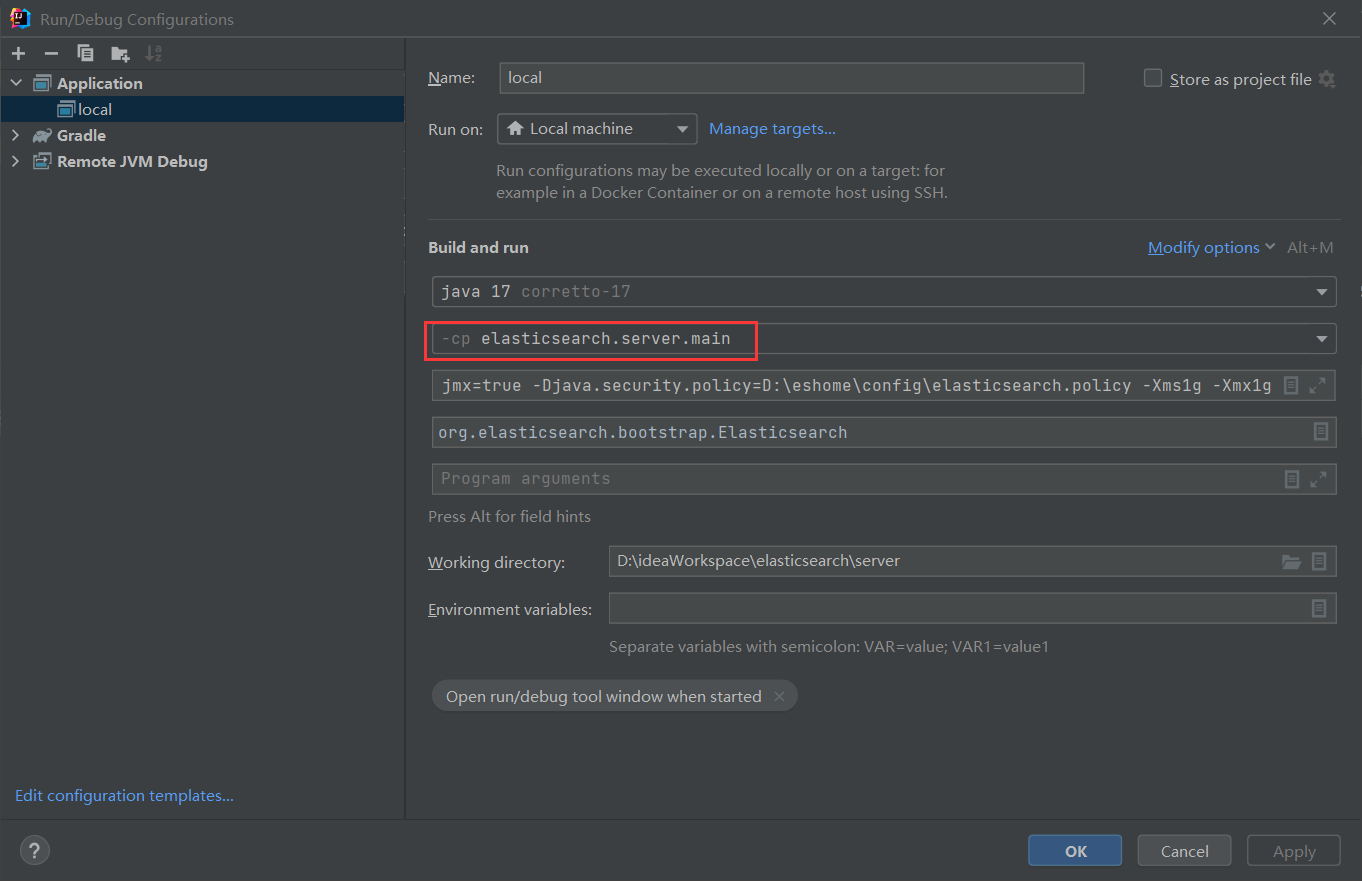Expand the Gradle tree node

(15, 135)
